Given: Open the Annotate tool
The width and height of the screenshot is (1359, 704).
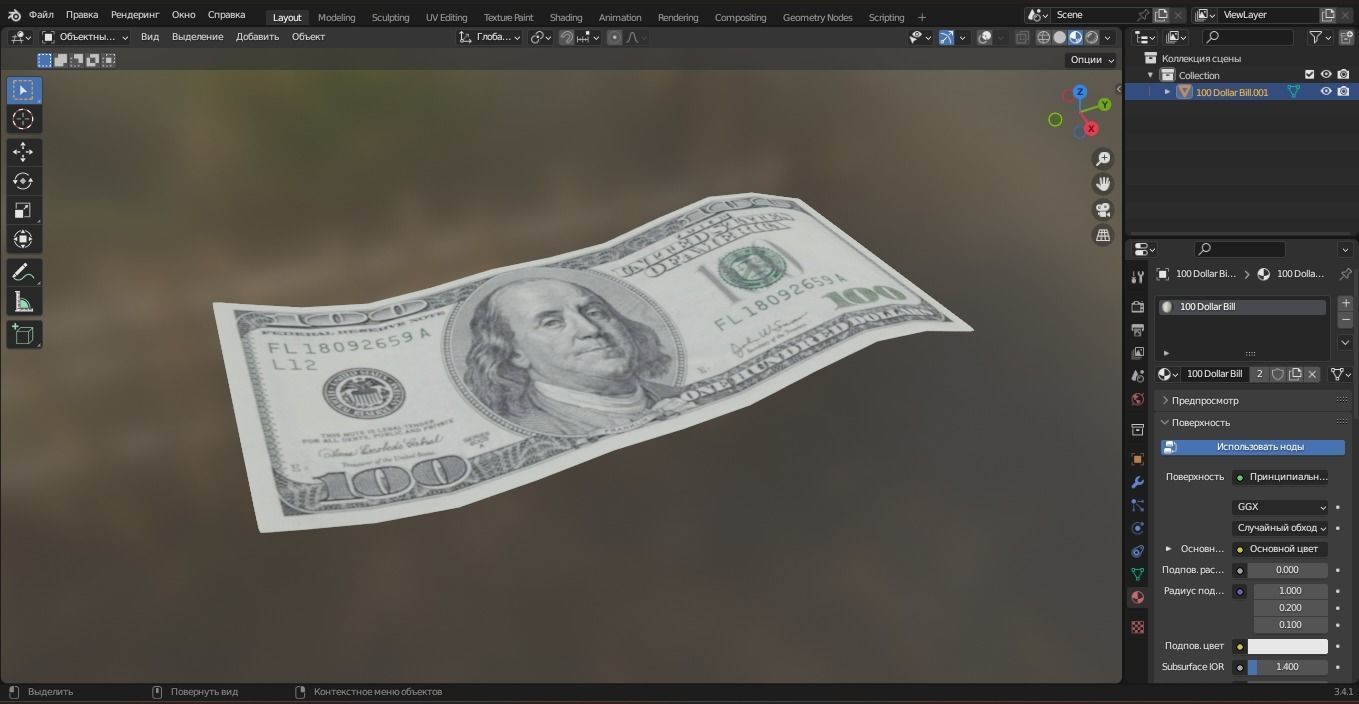Looking at the screenshot, I should pos(22,272).
